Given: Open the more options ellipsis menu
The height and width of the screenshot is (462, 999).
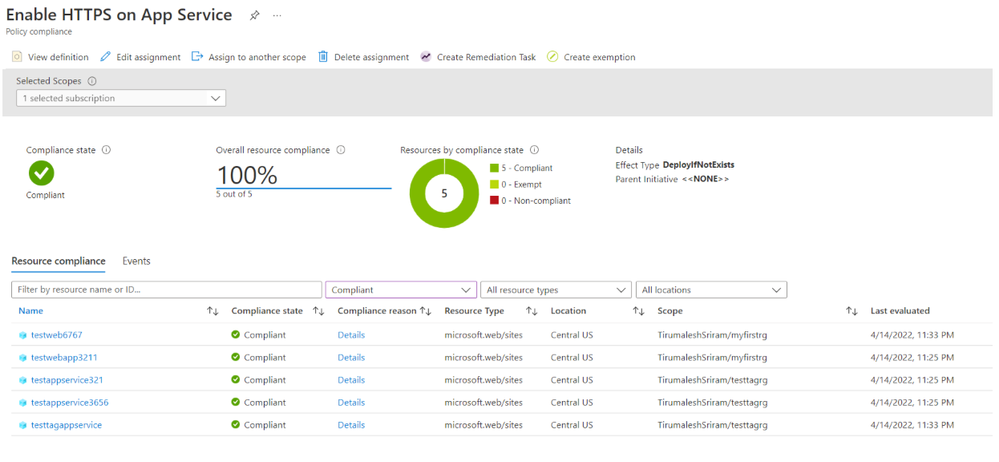Looking at the screenshot, I should (277, 16).
